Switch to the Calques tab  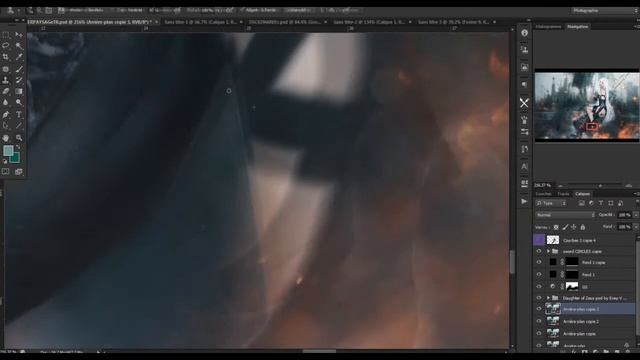[582, 194]
